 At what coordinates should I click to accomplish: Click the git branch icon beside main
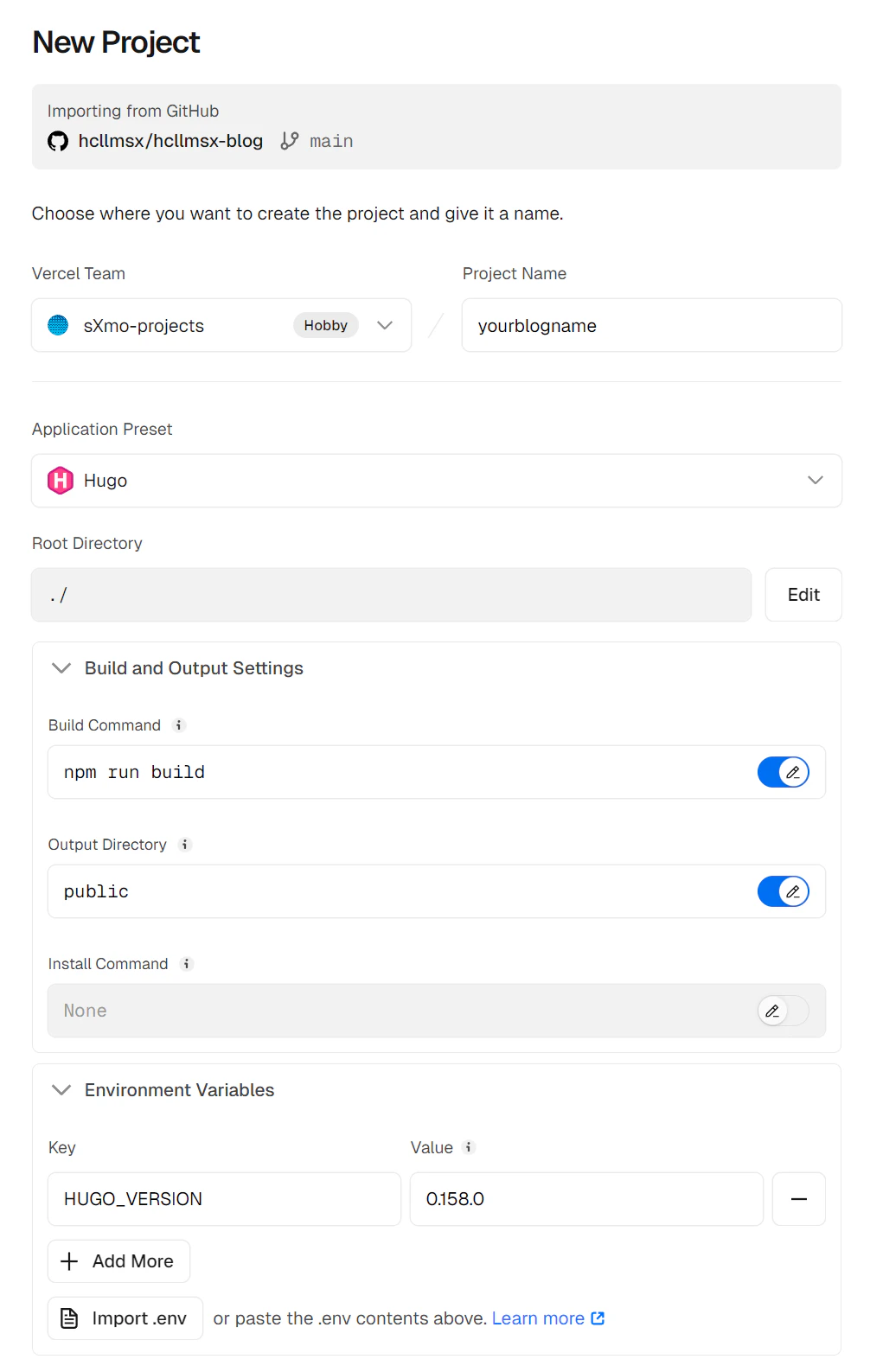pos(290,141)
